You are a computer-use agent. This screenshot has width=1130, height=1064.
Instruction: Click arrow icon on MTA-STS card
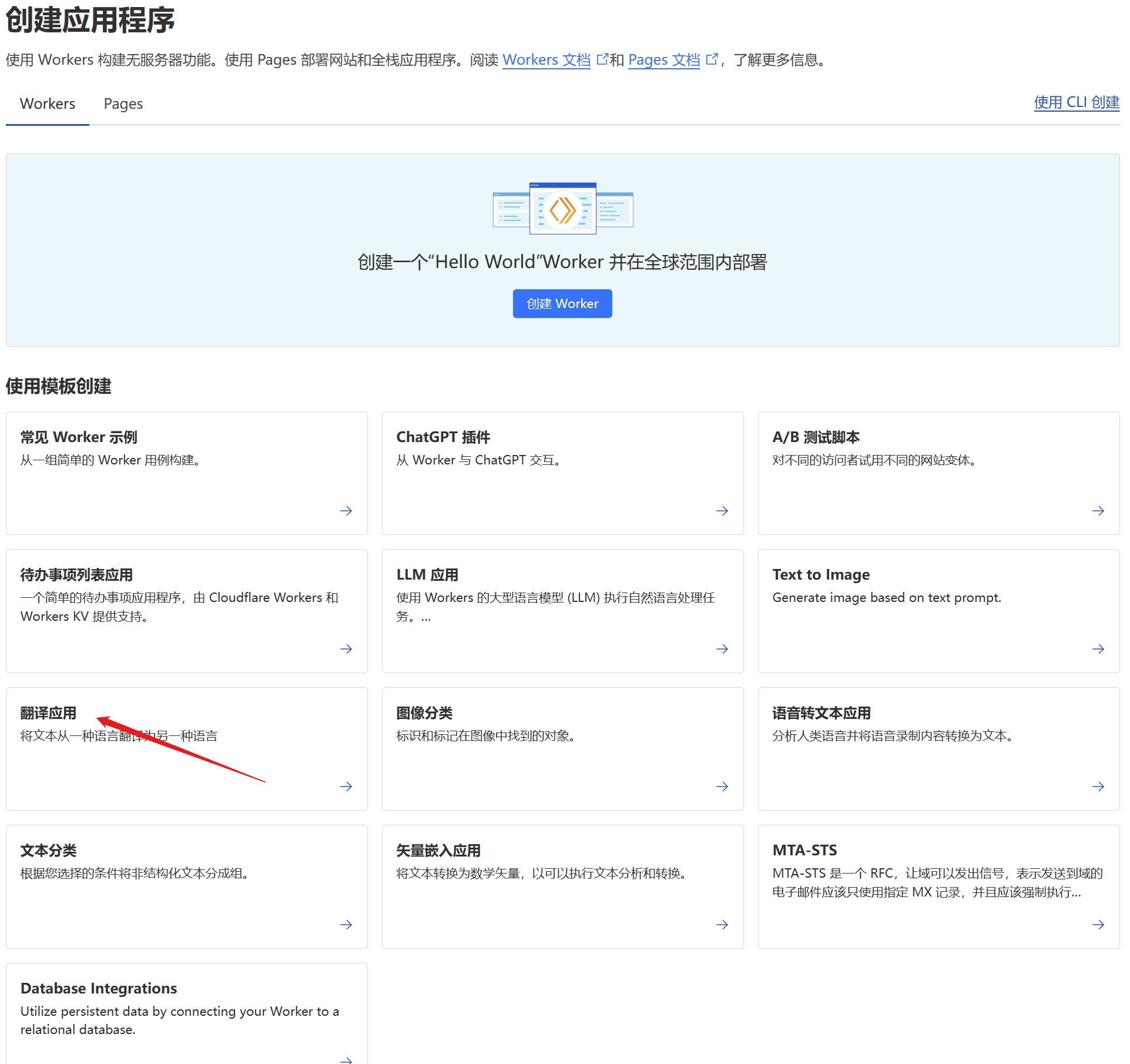1098,925
